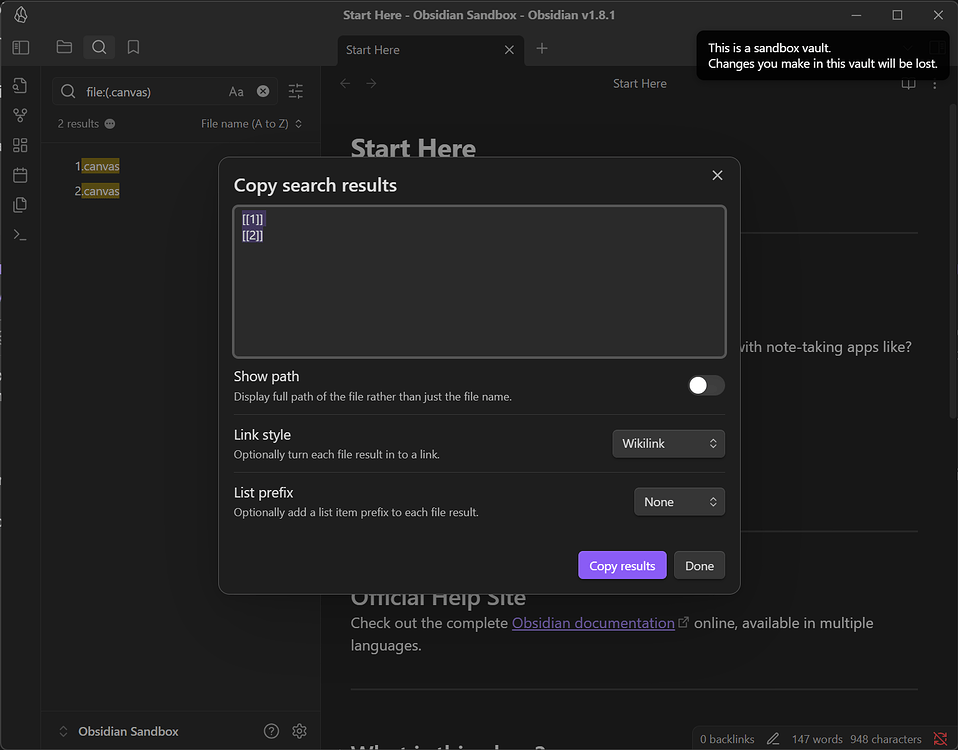
Task: Click the more options dots beside 2 results
Action: point(110,123)
